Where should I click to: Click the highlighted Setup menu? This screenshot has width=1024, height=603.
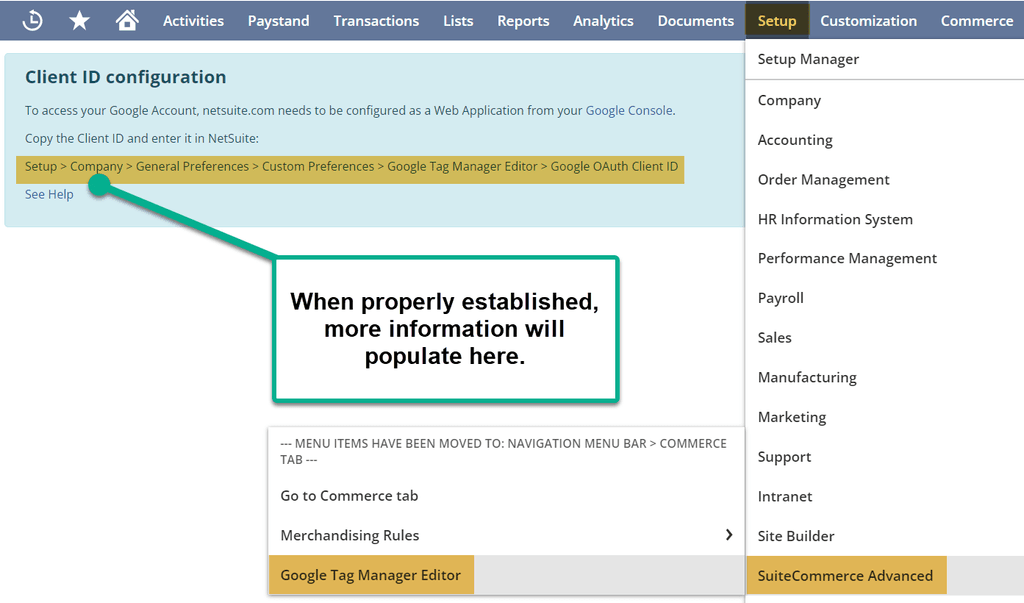pyautogui.click(x=776, y=20)
